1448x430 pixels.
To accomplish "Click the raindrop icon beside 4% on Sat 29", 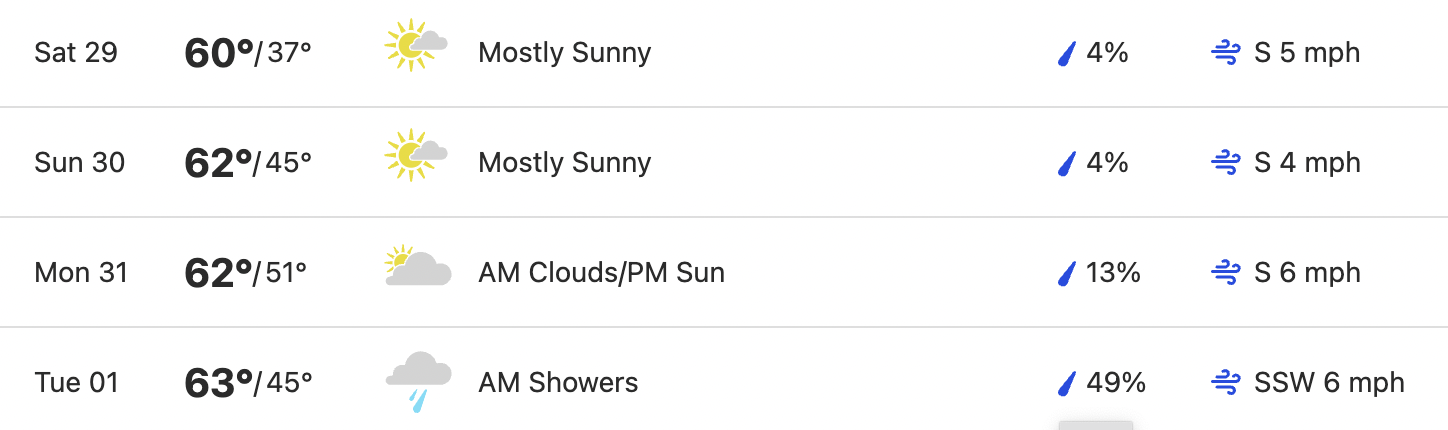I will pyautogui.click(x=1067, y=53).
